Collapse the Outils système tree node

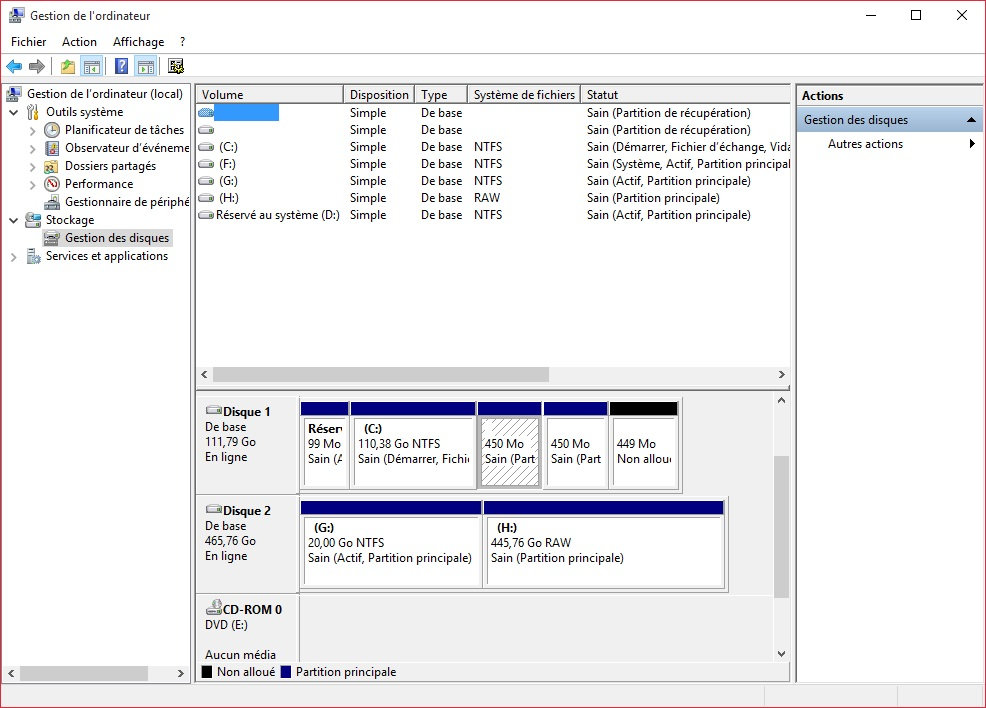click(x=14, y=112)
